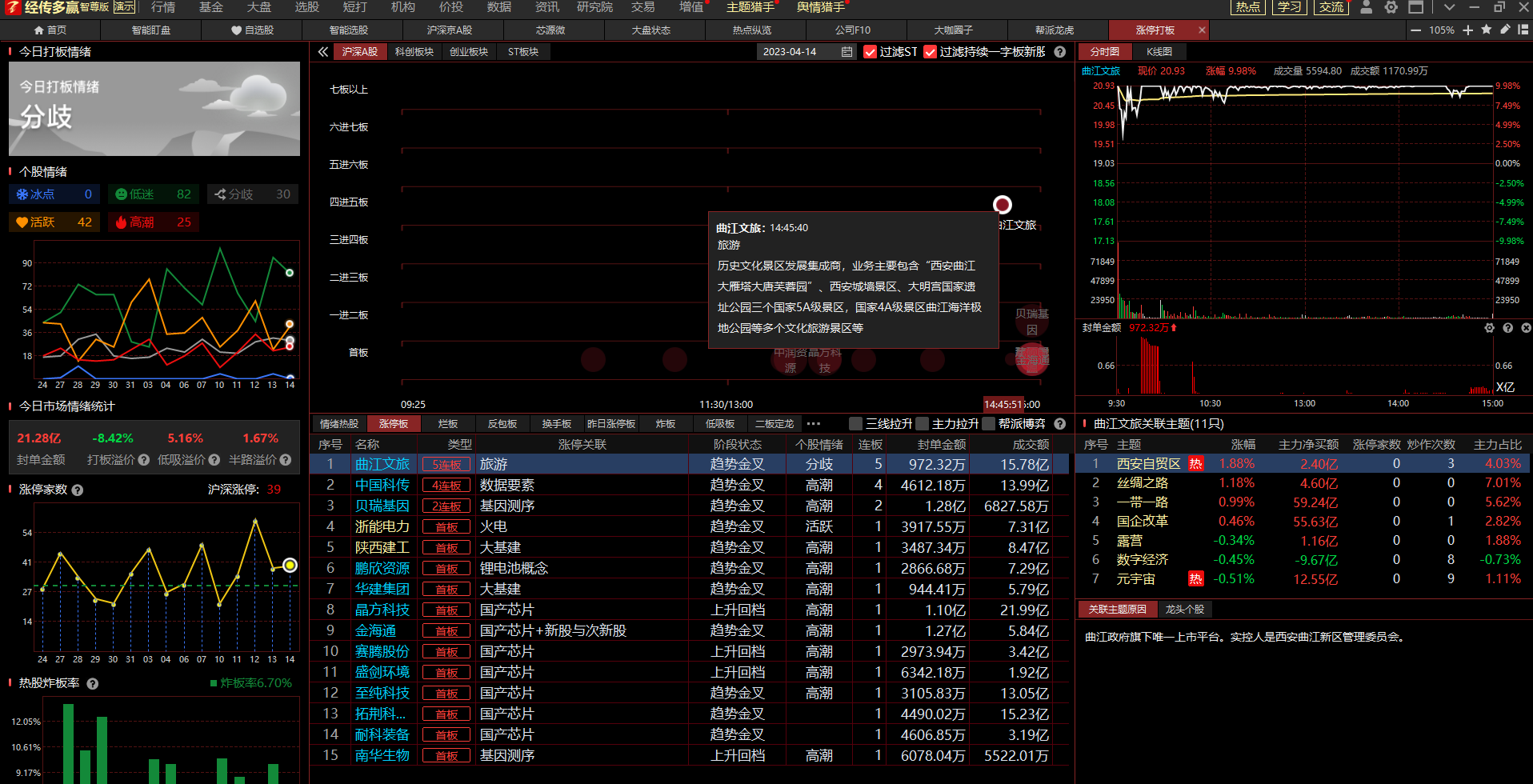Viewport: 1533px width, 784px height.
Task: Open help icon beside 涨停家数
Action: tap(78, 490)
